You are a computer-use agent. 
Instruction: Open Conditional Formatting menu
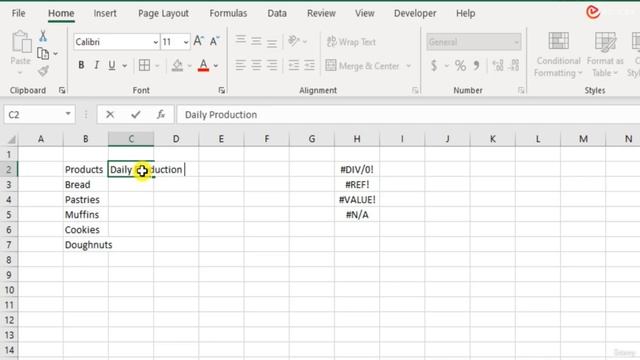[x=558, y=55]
